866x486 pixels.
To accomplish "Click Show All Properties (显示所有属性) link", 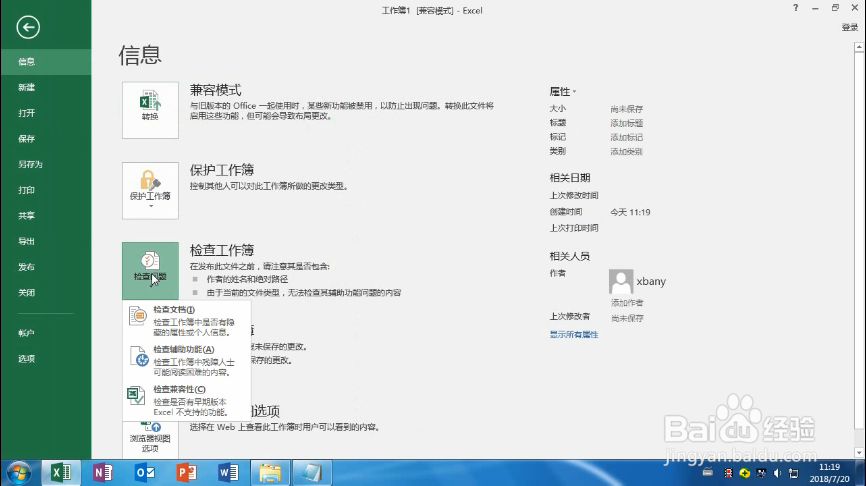I will 574,334.
